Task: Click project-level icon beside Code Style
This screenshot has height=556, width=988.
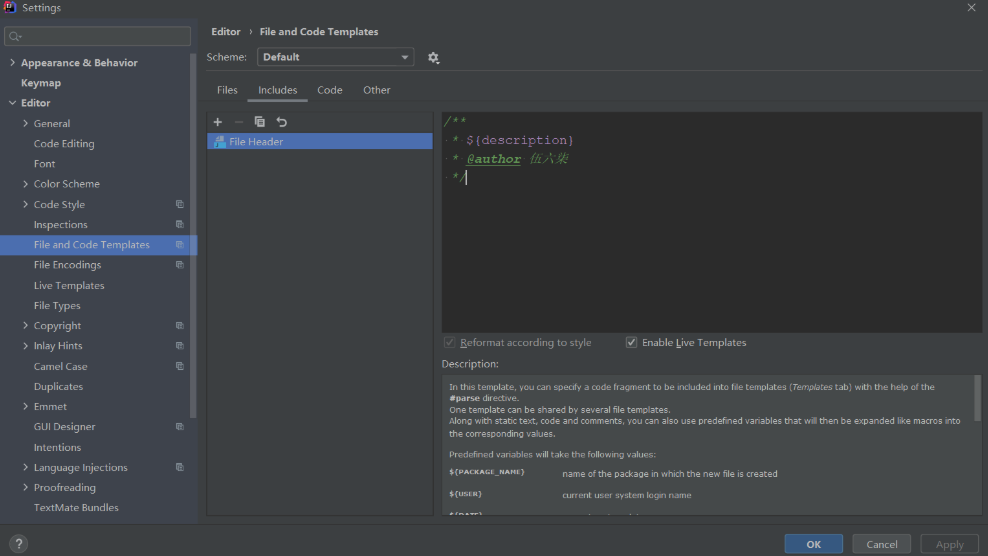Action: [x=180, y=204]
